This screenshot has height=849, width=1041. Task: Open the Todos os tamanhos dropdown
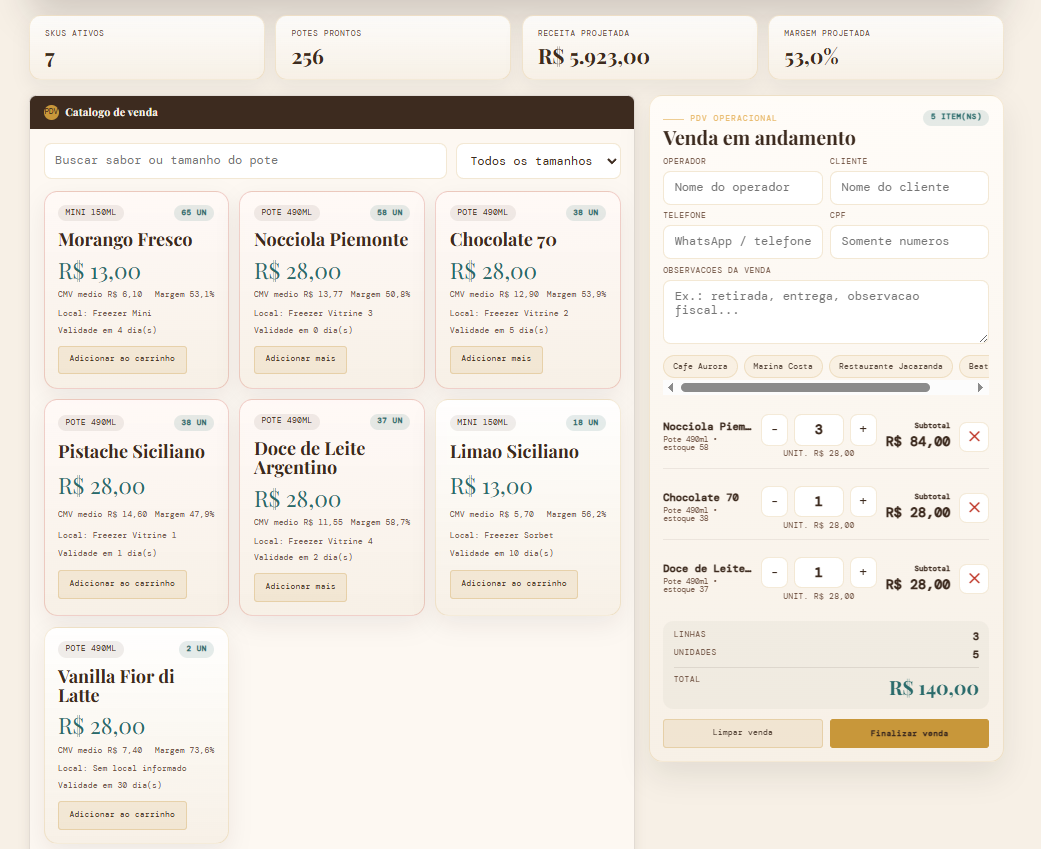[x=538, y=161]
